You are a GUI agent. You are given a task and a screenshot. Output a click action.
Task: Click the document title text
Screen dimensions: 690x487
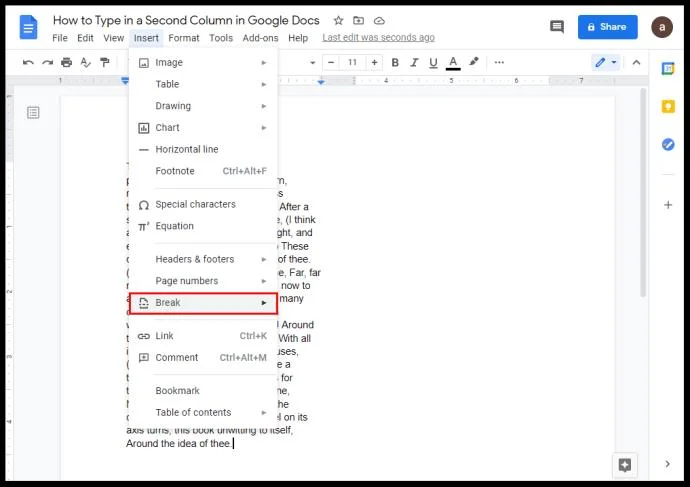click(186, 20)
